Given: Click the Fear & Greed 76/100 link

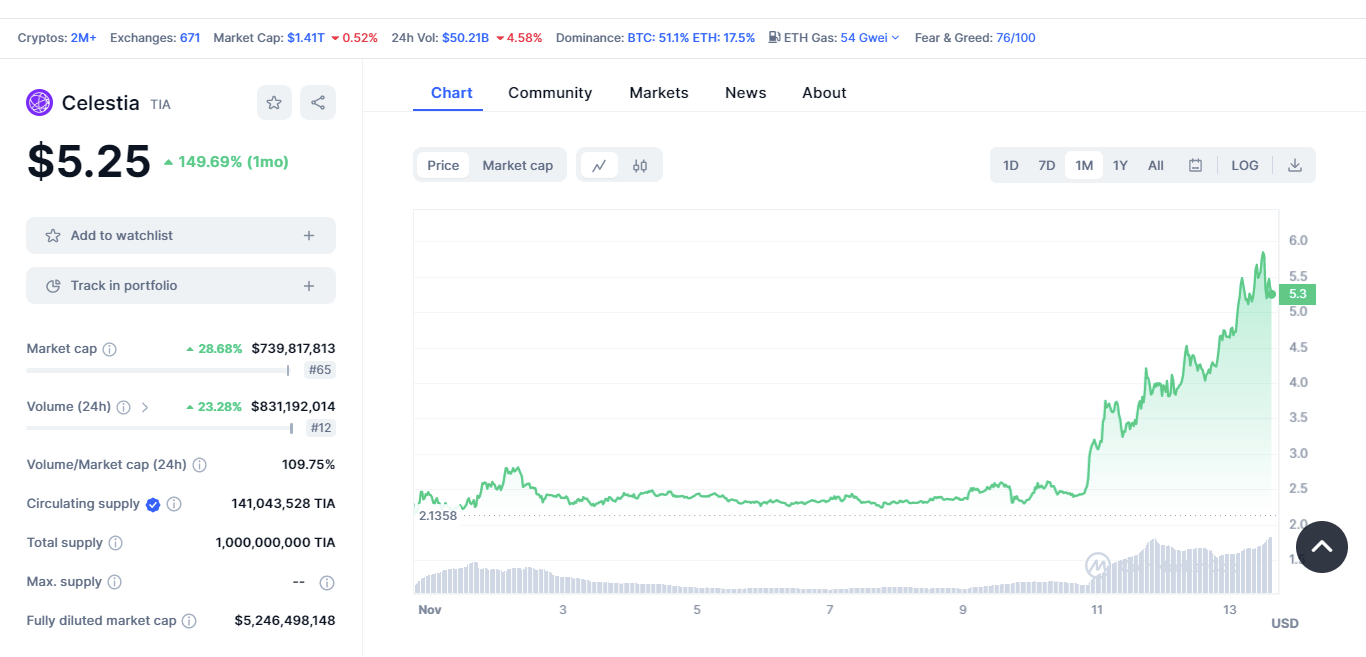Looking at the screenshot, I should pyautogui.click(x=1016, y=38).
